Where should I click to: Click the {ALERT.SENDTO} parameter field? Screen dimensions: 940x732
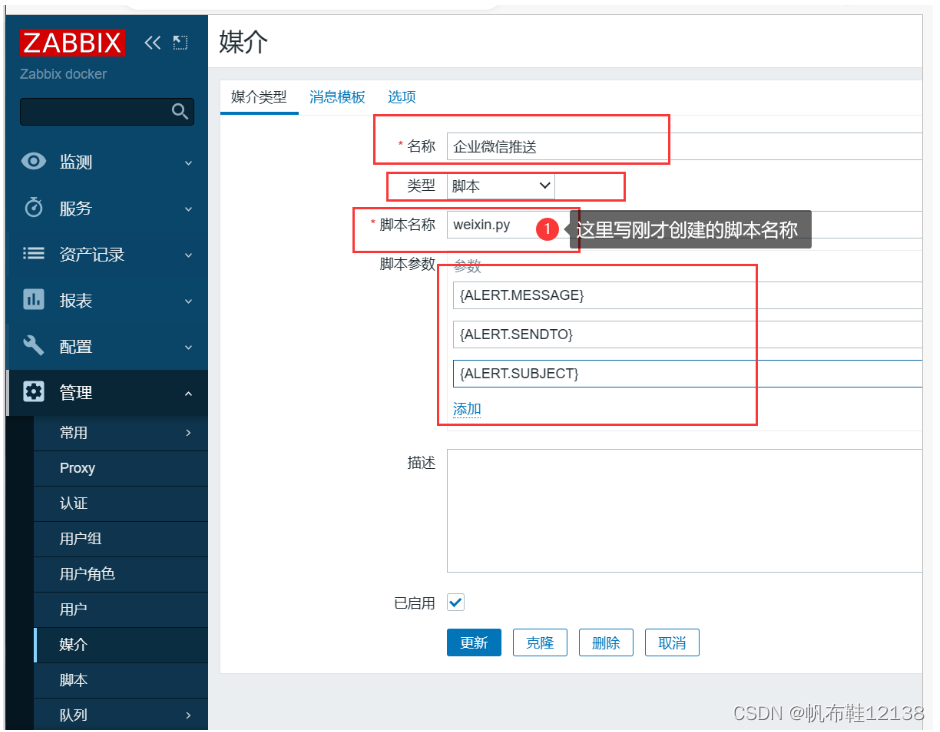(687, 334)
